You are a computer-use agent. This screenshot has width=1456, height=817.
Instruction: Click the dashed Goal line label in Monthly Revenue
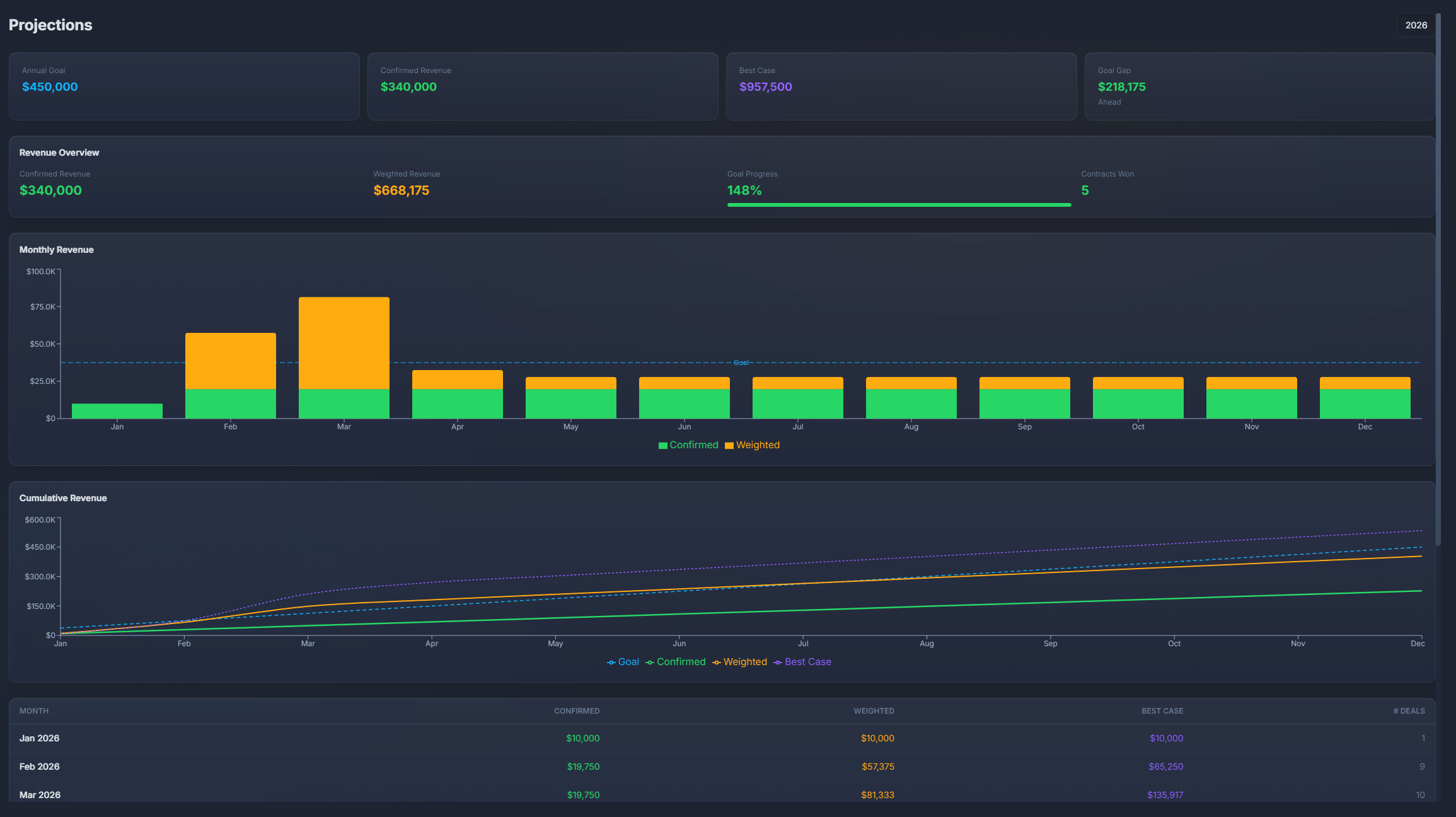click(x=740, y=362)
